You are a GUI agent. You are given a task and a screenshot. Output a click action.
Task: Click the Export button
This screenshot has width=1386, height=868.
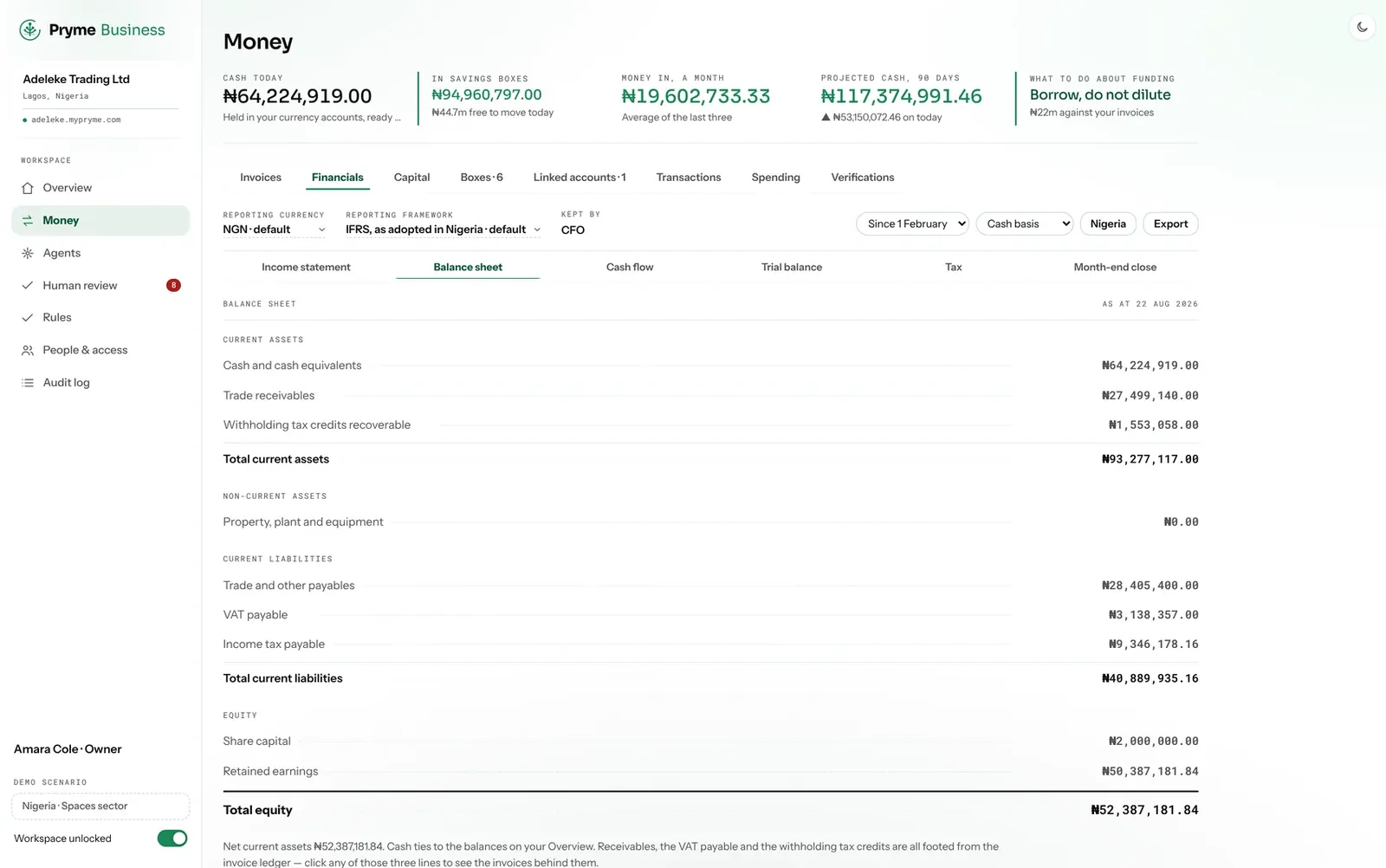click(x=1171, y=223)
